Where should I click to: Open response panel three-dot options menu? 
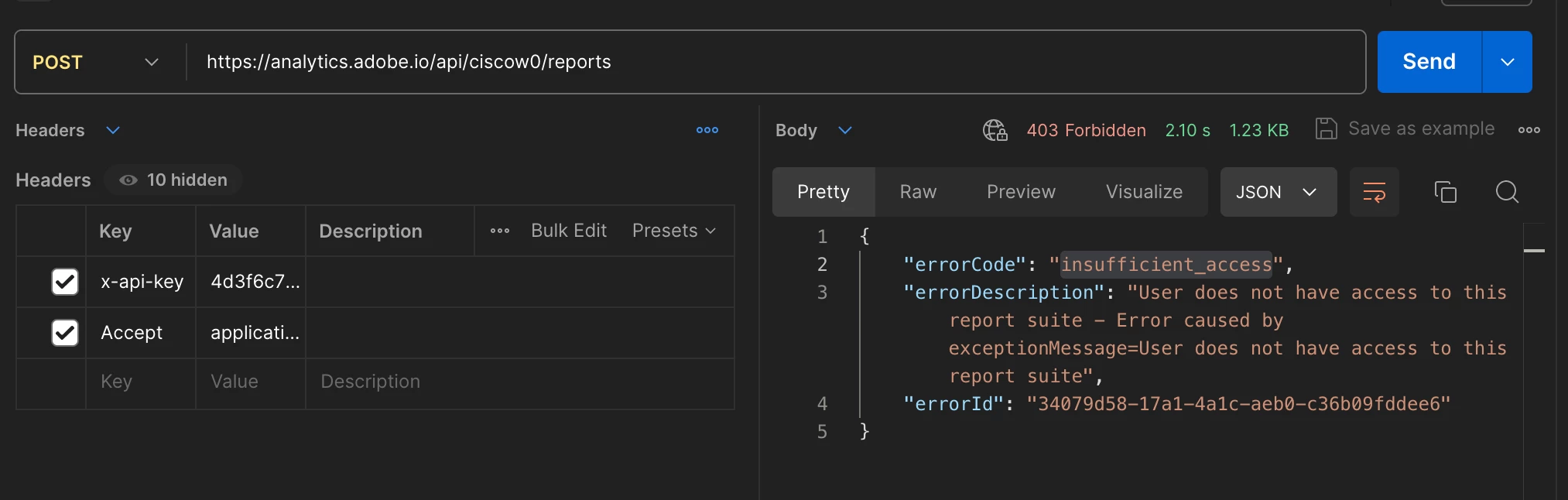1529,130
